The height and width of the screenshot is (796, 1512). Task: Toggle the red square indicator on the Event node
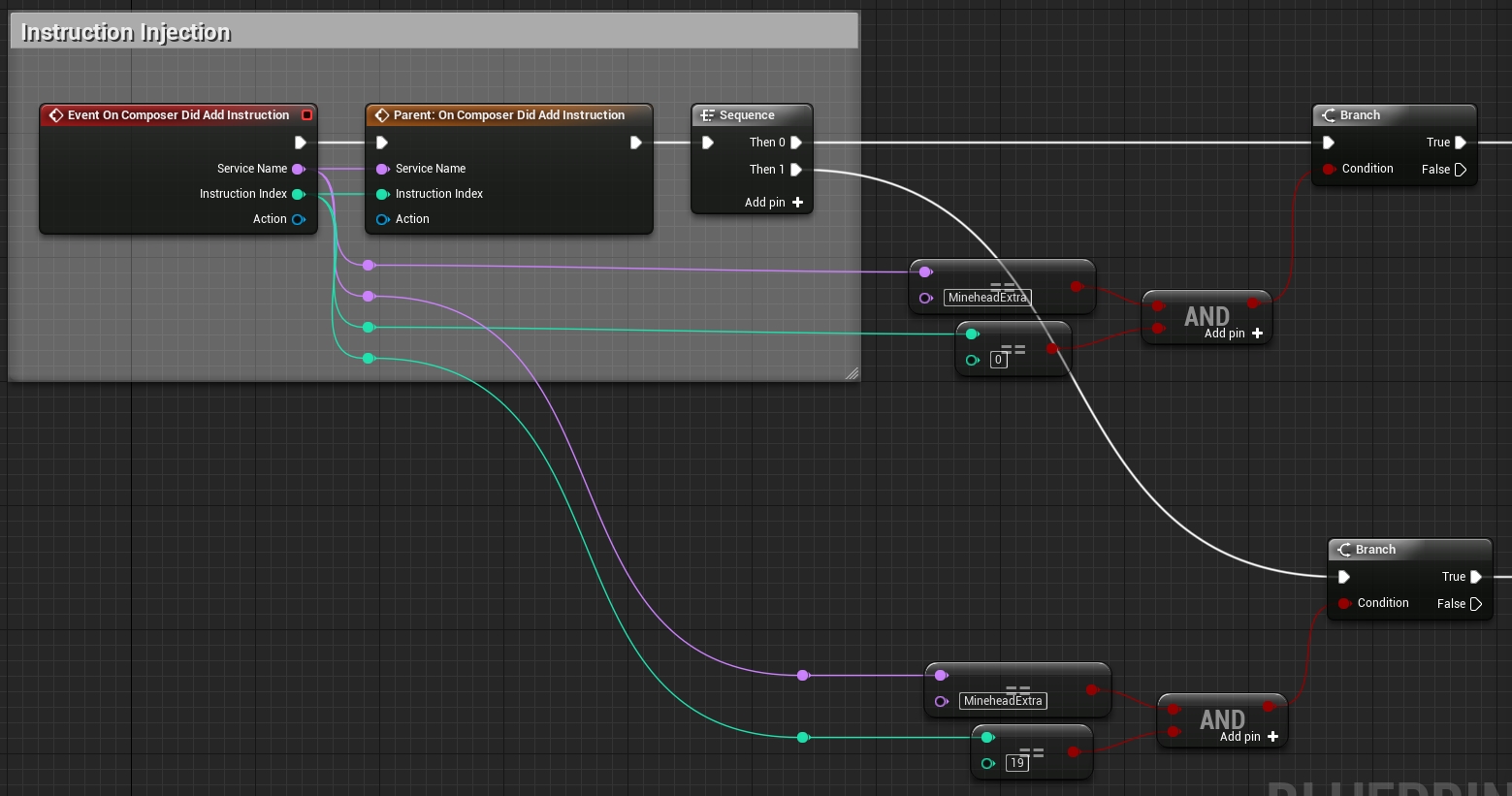point(307,114)
